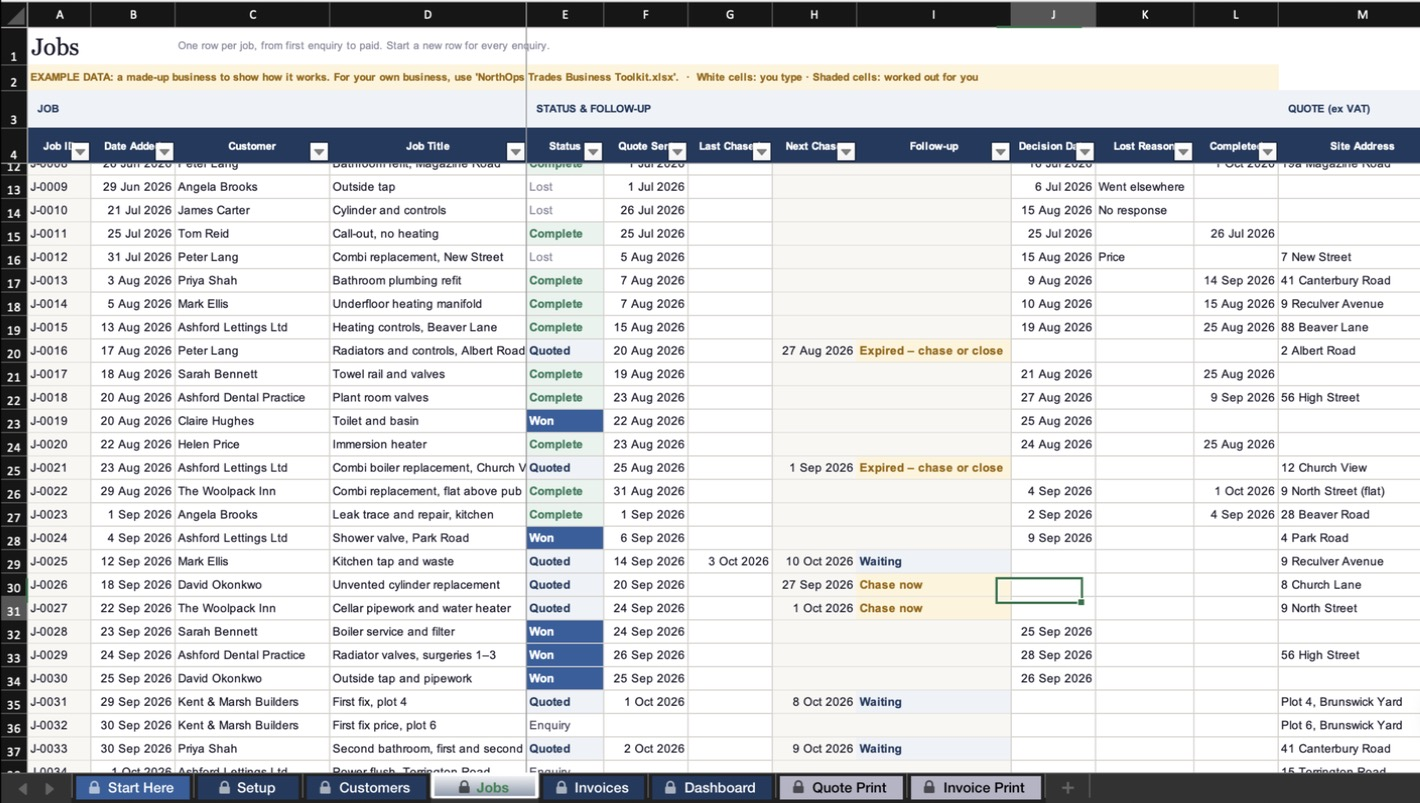Screen dimensions: 1420x803
Task: Select column E header
Action: pos(565,14)
